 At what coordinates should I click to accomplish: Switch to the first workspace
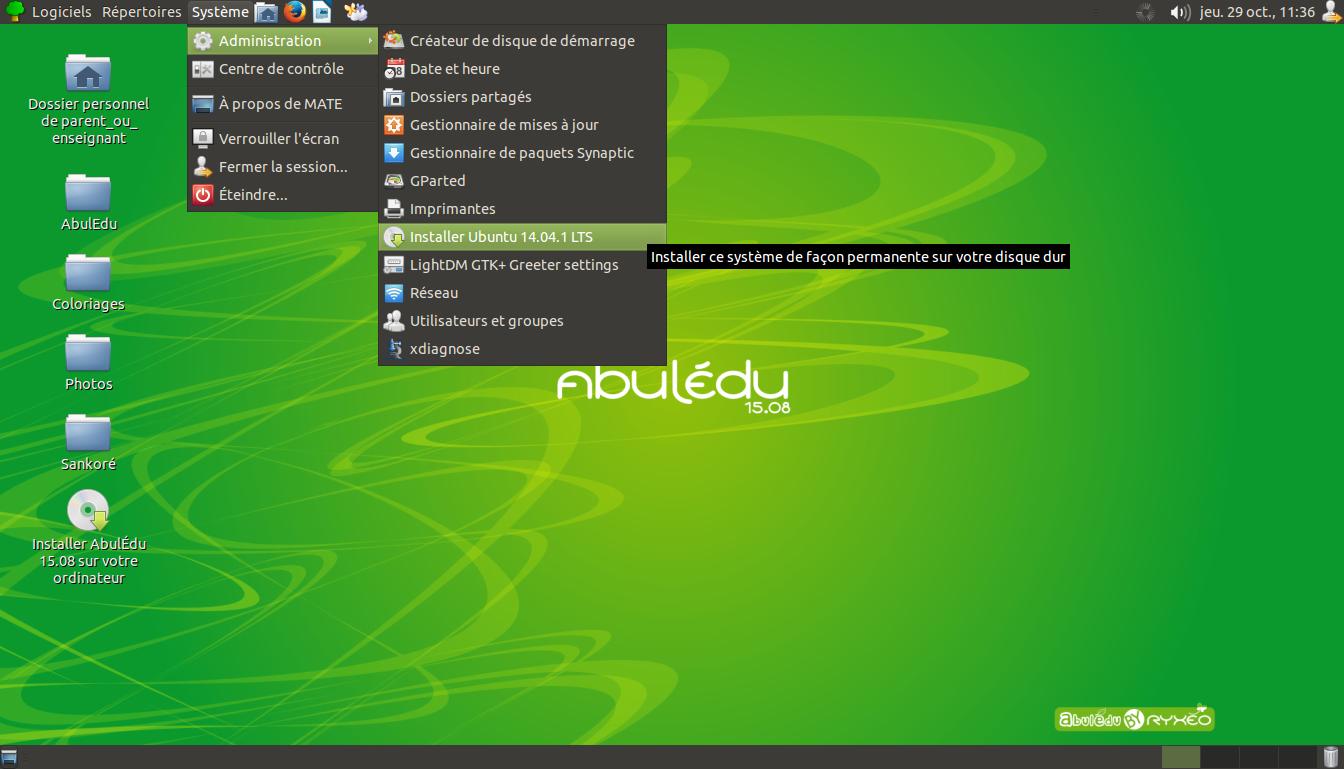1181,757
